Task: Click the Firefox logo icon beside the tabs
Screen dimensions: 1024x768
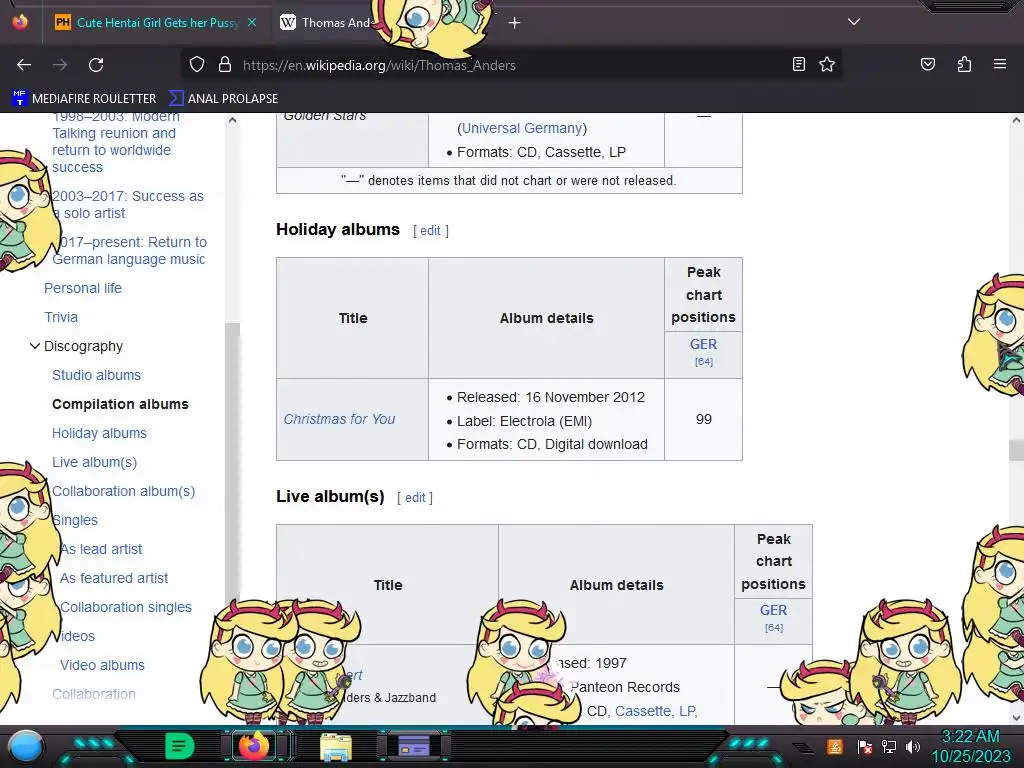Action: click(x=20, y=22)
